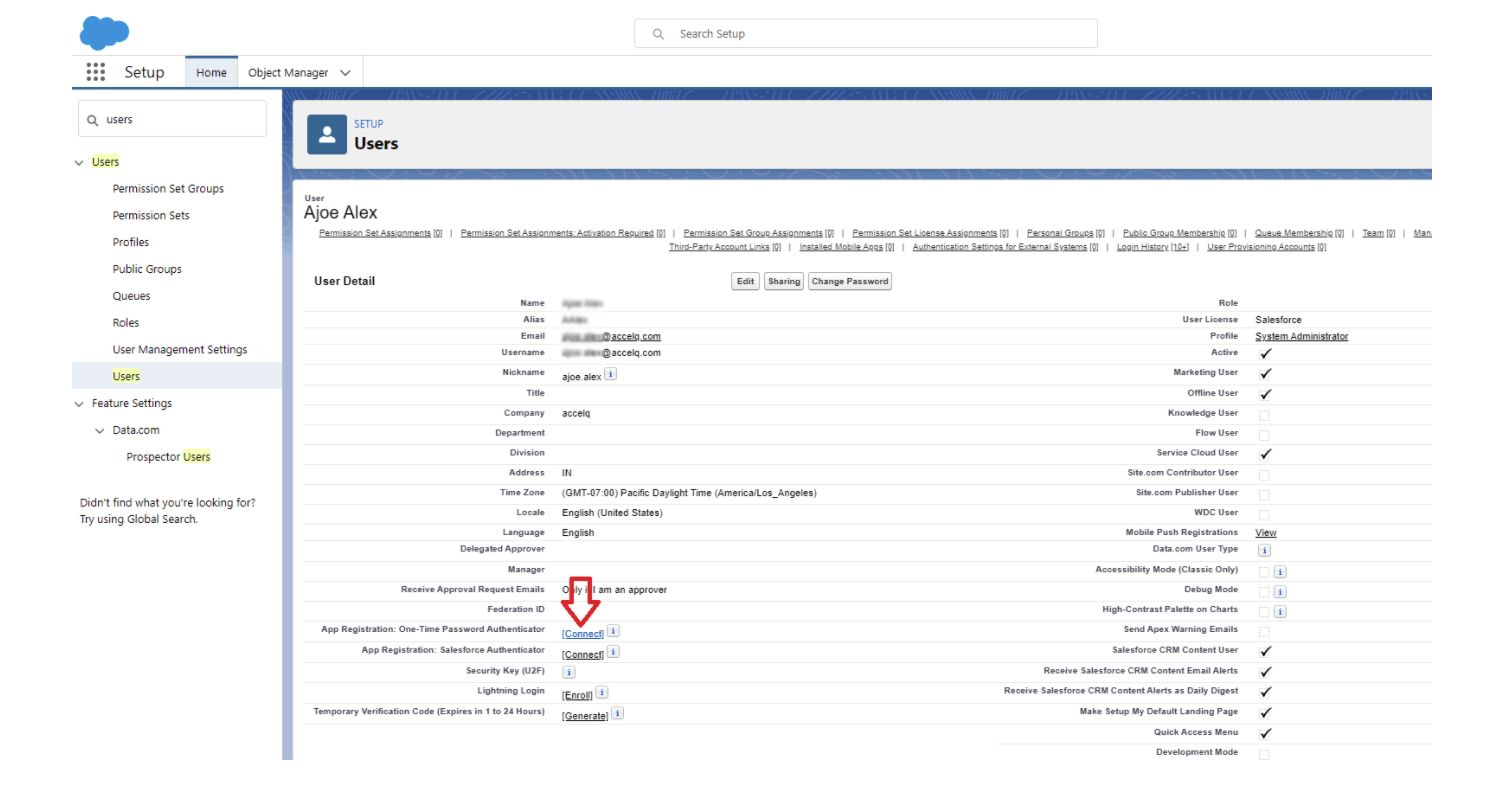Click the user's email address link
1487x804 pixels.
[611, 337]
